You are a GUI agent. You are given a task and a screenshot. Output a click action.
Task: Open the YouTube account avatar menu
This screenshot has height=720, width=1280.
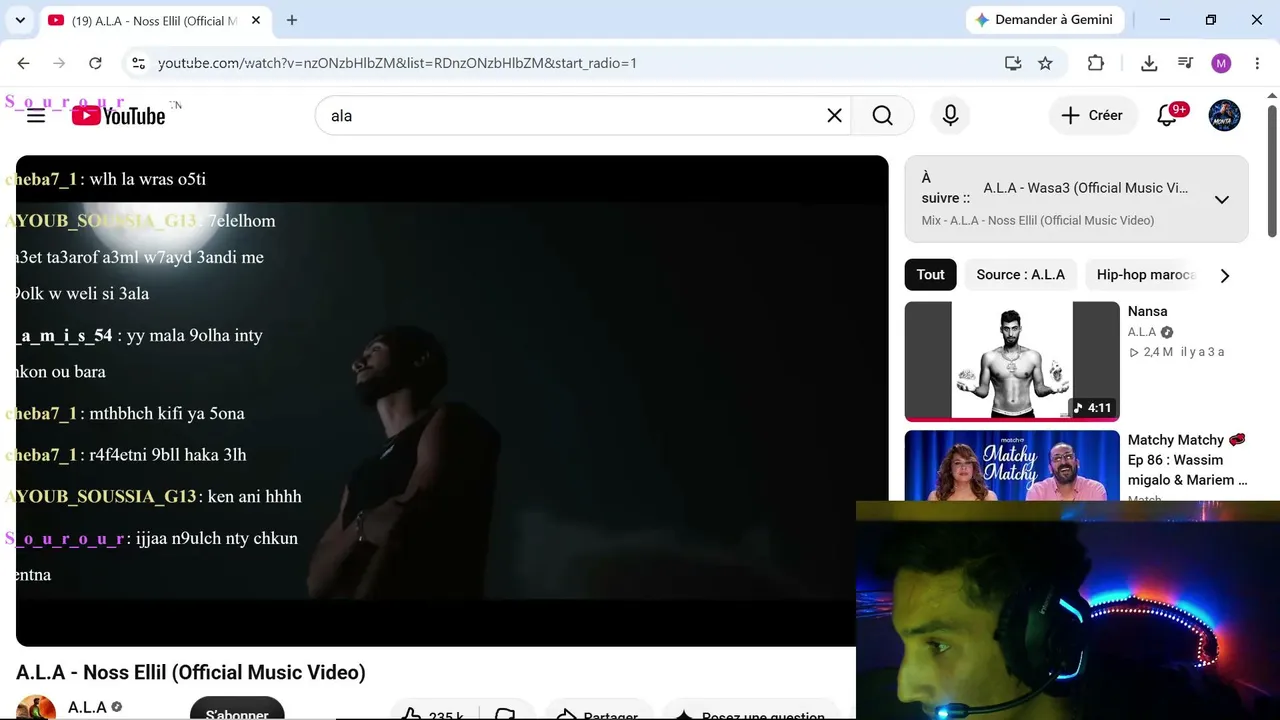pyautogui.click(x=1224, y=116)
